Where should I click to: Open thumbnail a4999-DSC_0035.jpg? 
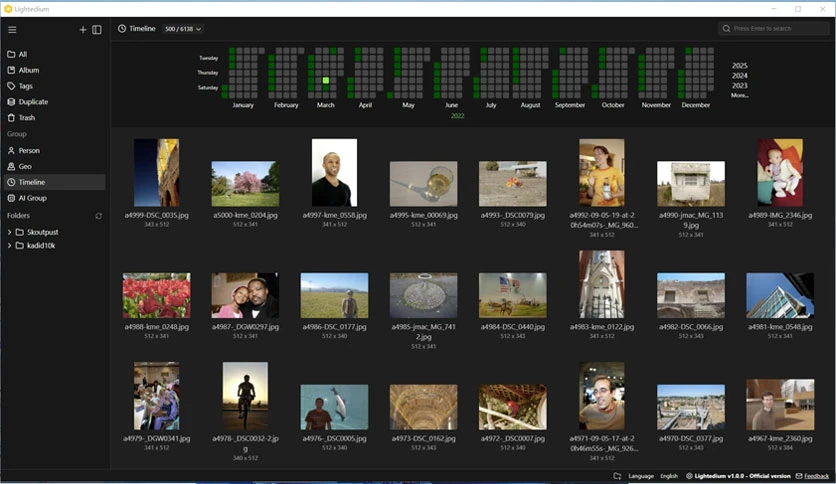pyautogui.click(x=156, y=173)
